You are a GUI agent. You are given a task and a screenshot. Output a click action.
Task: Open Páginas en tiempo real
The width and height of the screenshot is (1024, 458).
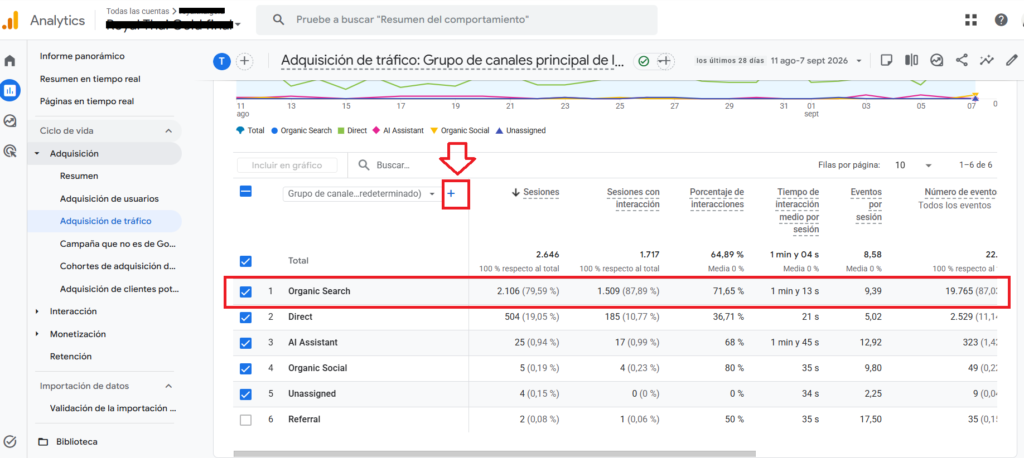(88, 101)
